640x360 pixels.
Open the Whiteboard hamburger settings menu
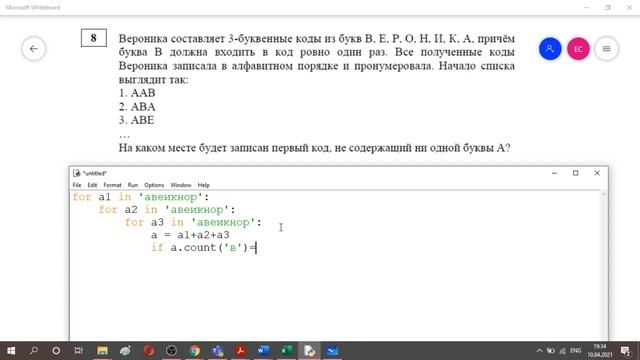607,49
